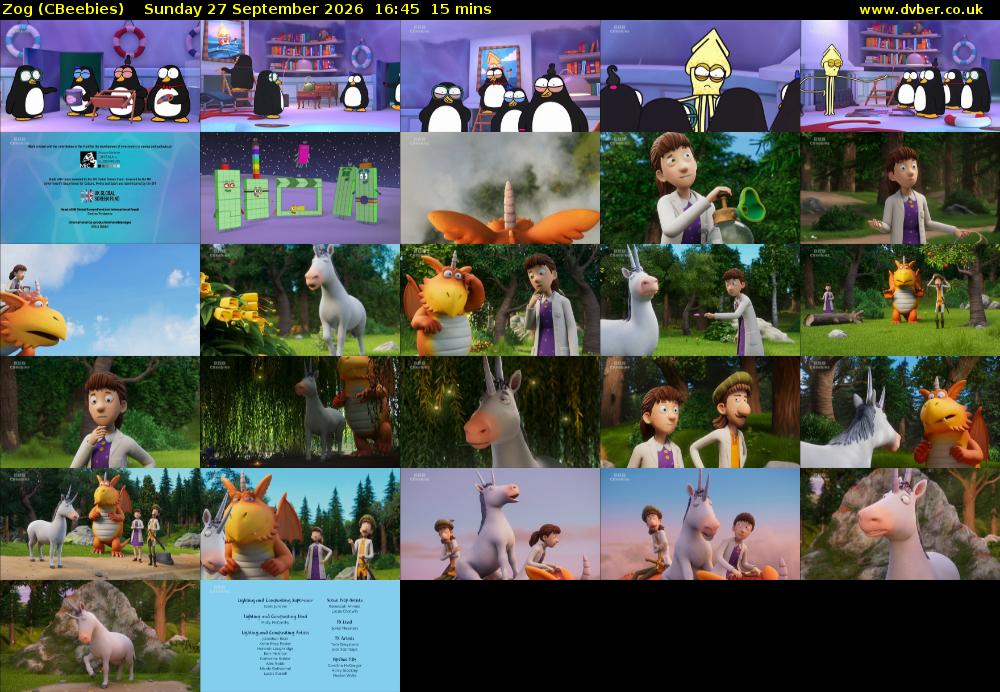Image resolution: width=1000 pixels, height=692 pixels.
Task: Select thumbnail of penguins in library with sofa
Action: [x=300, y=76]
